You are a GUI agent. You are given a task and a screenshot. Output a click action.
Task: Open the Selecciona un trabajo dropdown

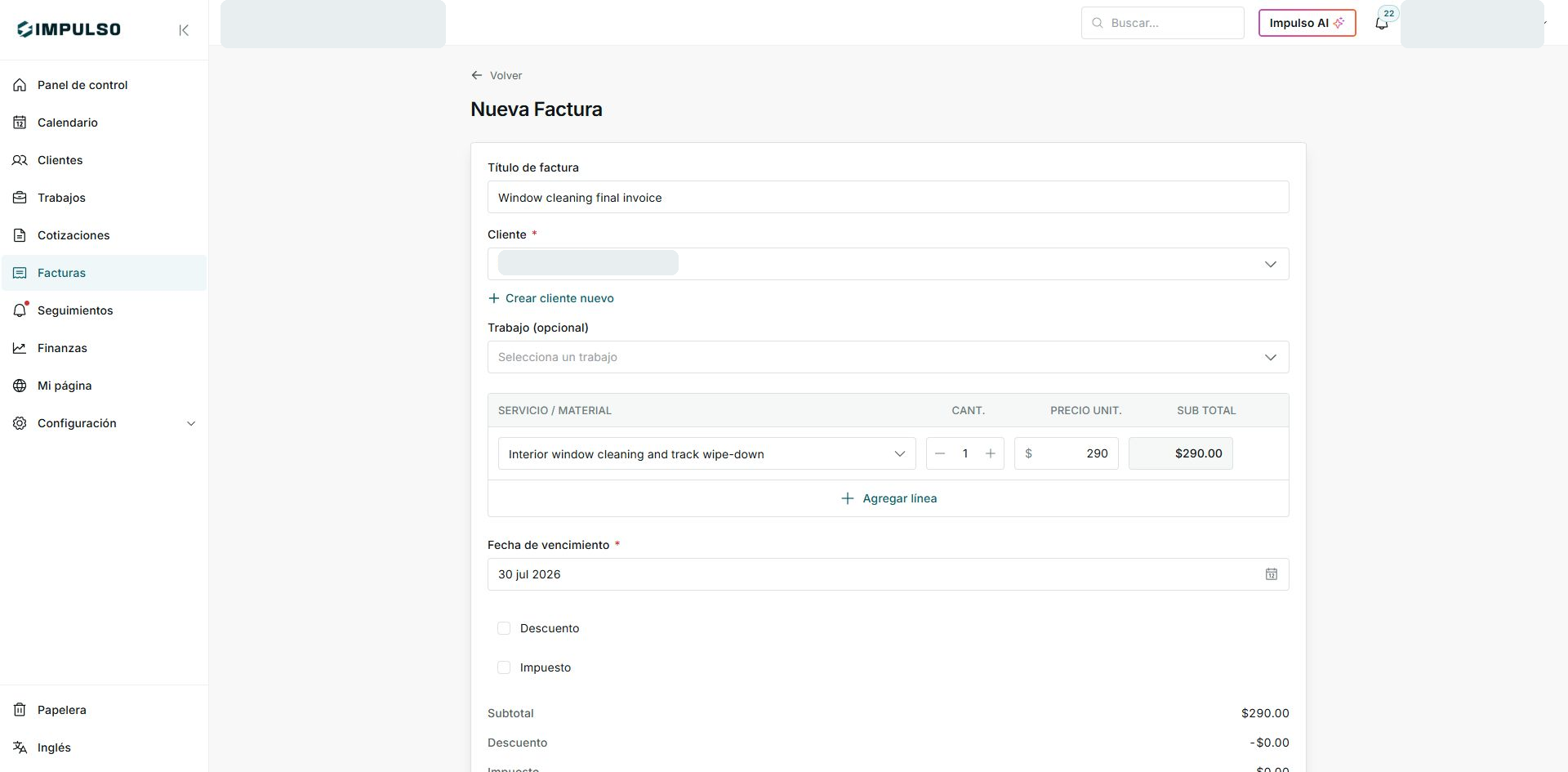click(889, 357)
